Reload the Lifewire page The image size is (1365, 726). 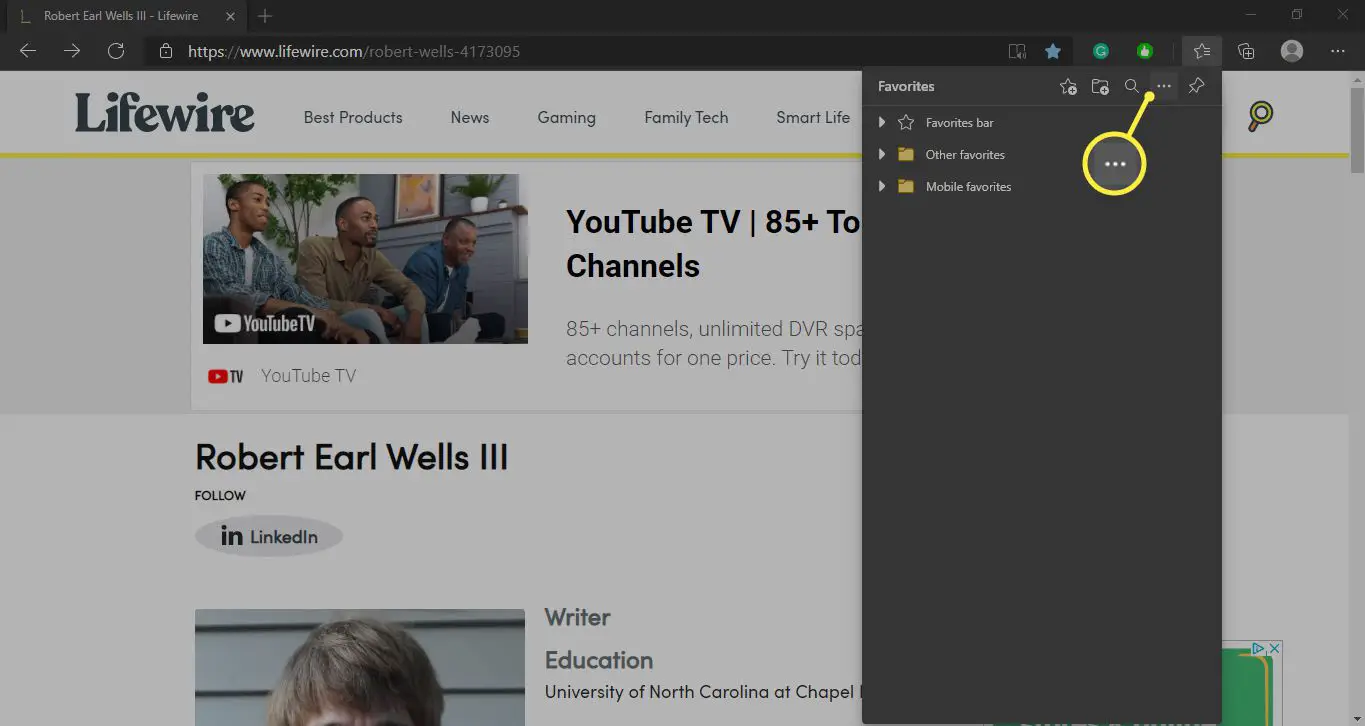(116, 51)
